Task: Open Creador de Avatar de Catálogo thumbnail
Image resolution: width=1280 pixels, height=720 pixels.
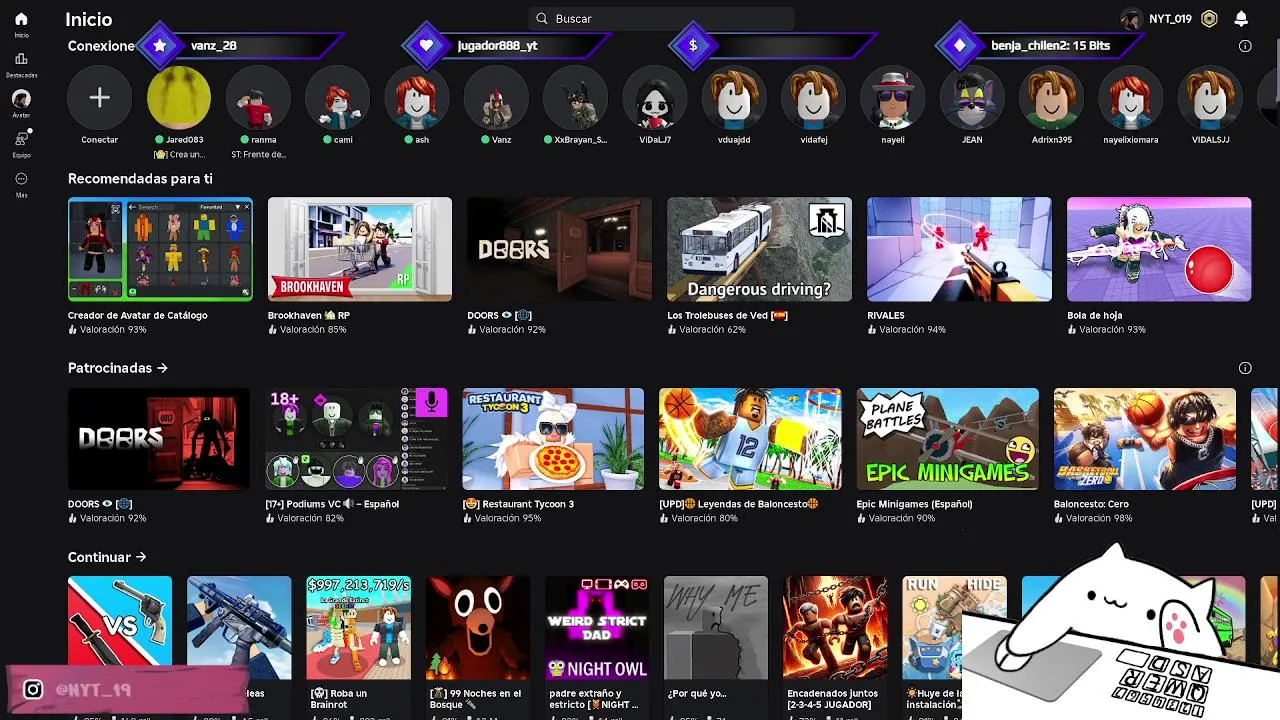Action: [x=160, y=249]
